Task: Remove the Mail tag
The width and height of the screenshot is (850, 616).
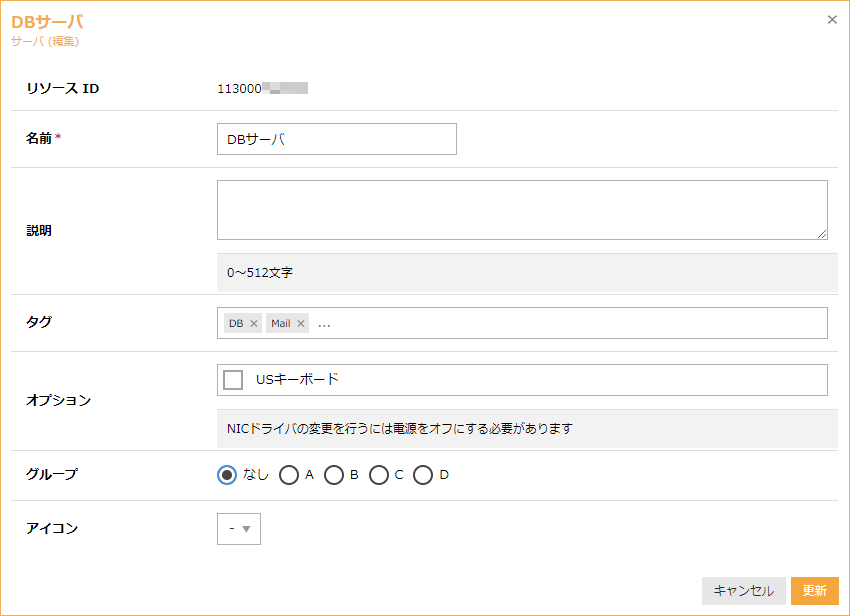Action: pyautogui.click(x=300, y=324)
